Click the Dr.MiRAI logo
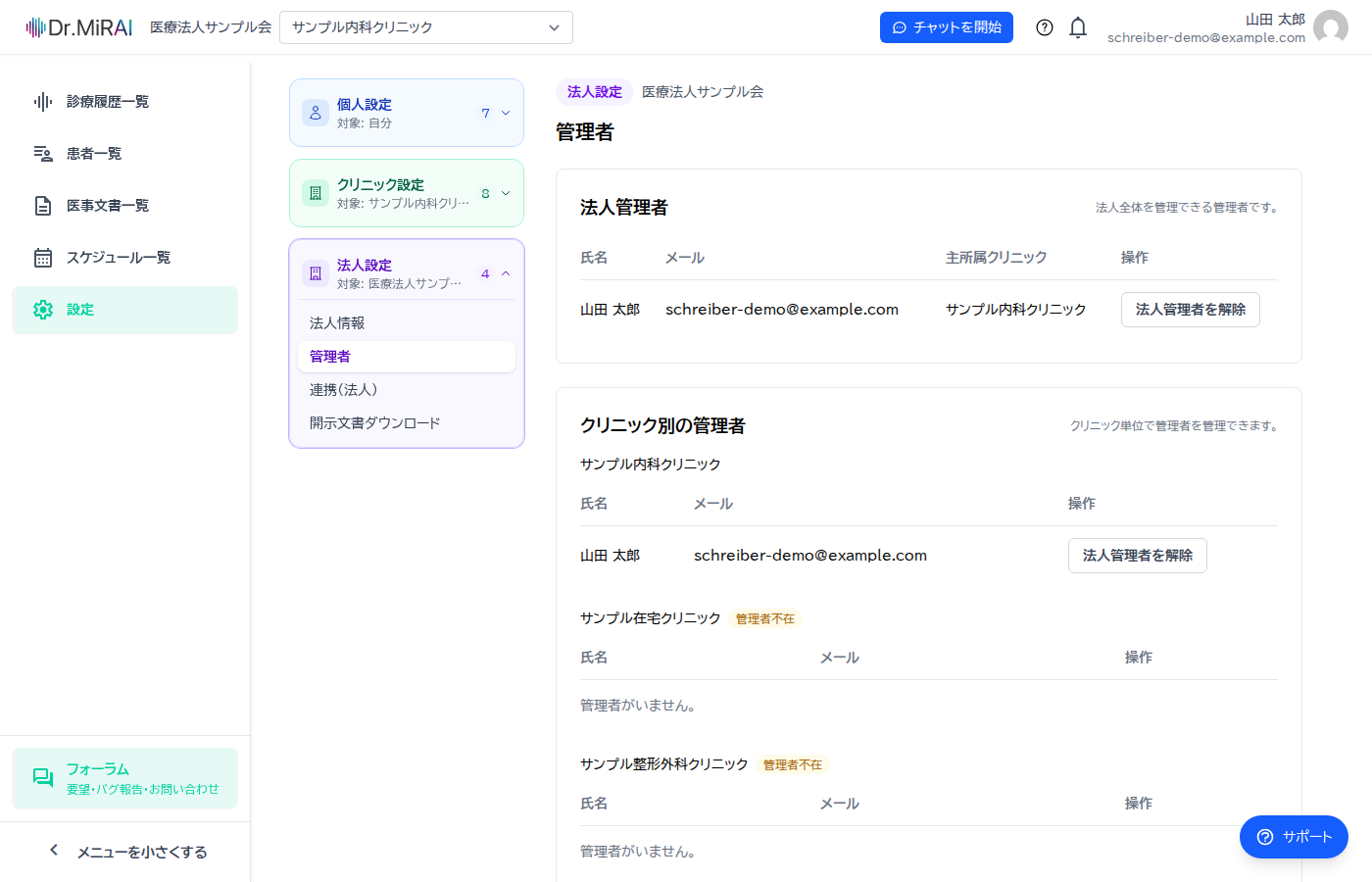This screenshot has width=1372, height=882. tap(78, 27)
